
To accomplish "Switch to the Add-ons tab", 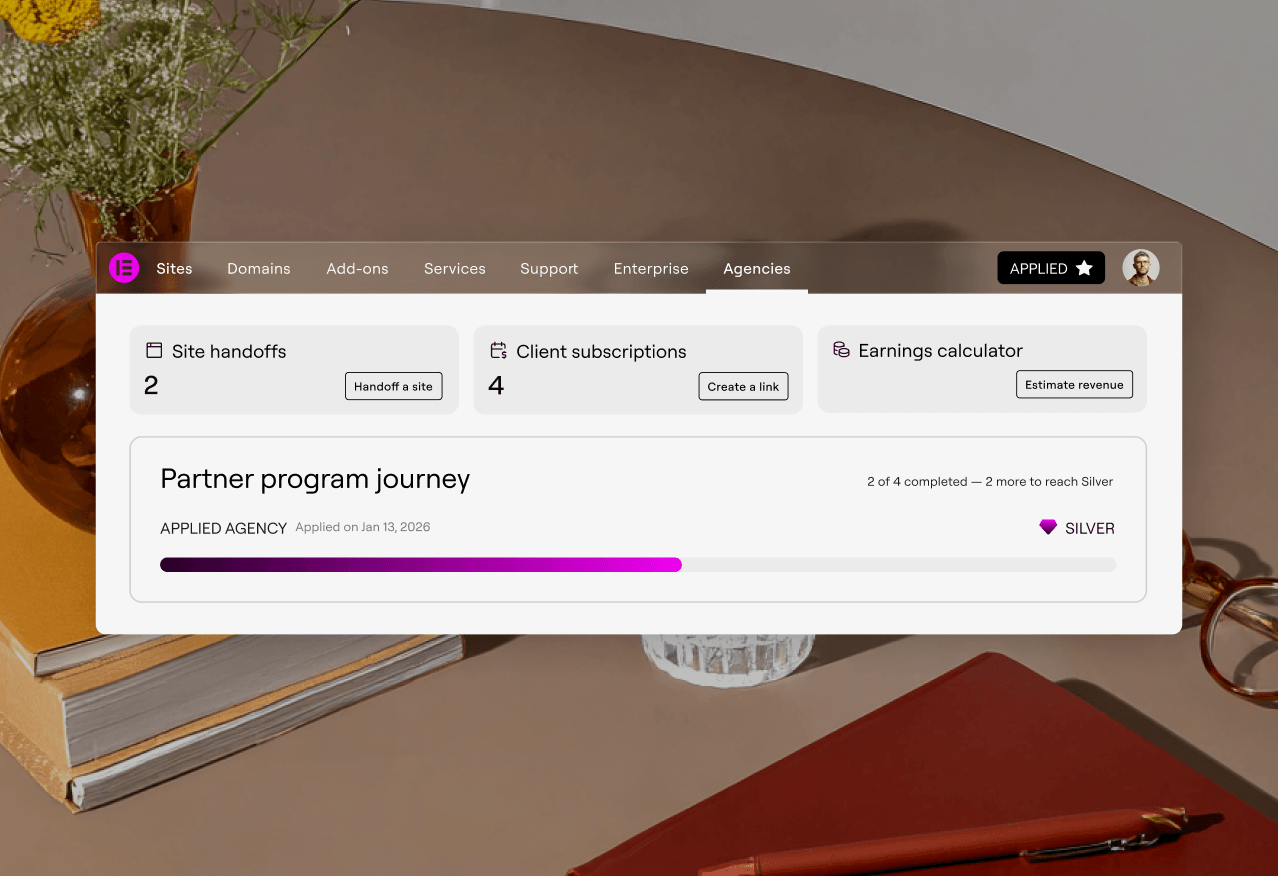I will pyautogui.click(x=357, y=269).
